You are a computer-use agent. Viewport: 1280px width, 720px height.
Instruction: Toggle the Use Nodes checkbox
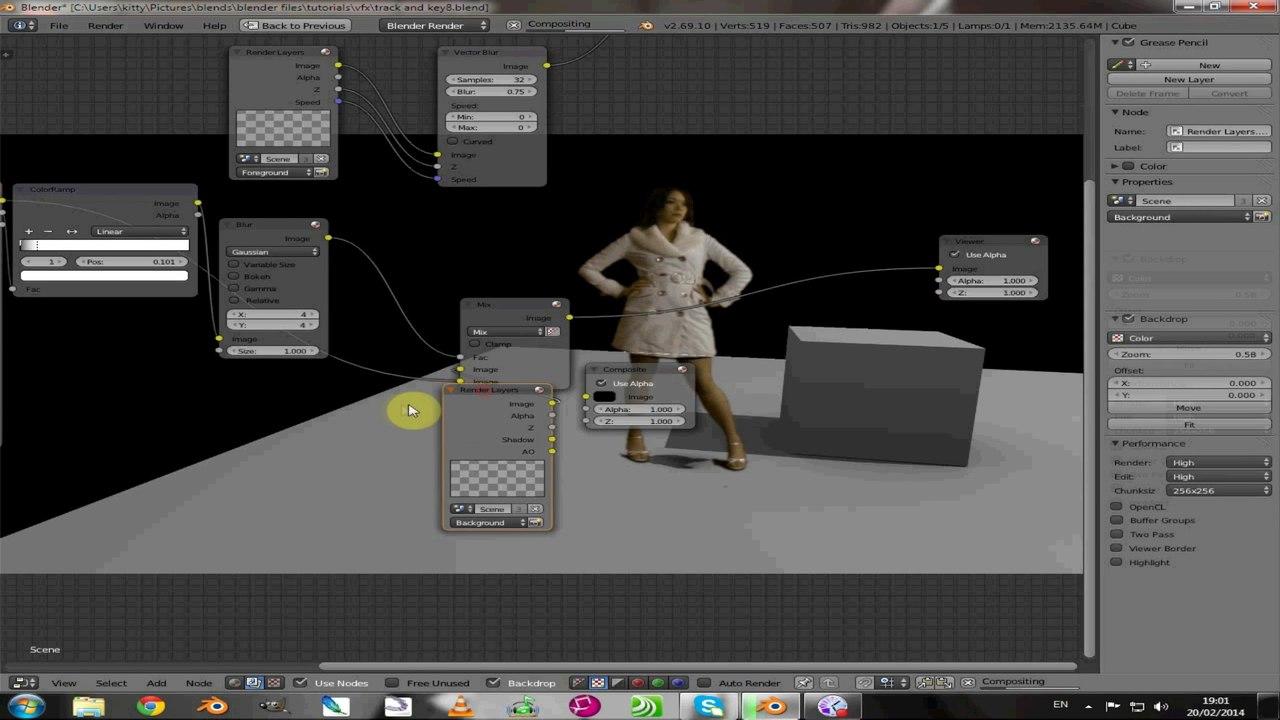301,683
